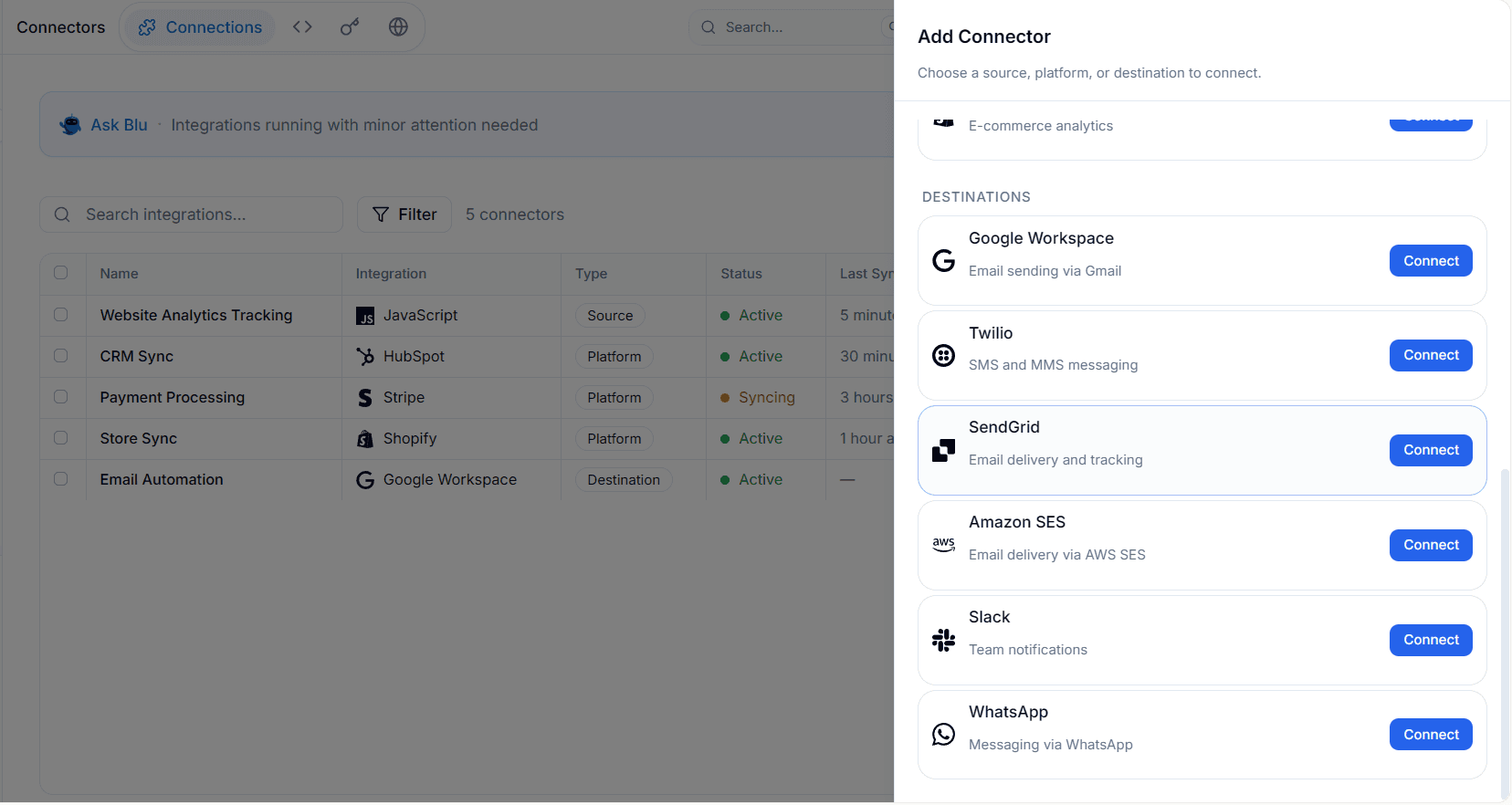1512x805 pixels.
Task: Select the SendGrid card title
Action: tap(1004, 427)
